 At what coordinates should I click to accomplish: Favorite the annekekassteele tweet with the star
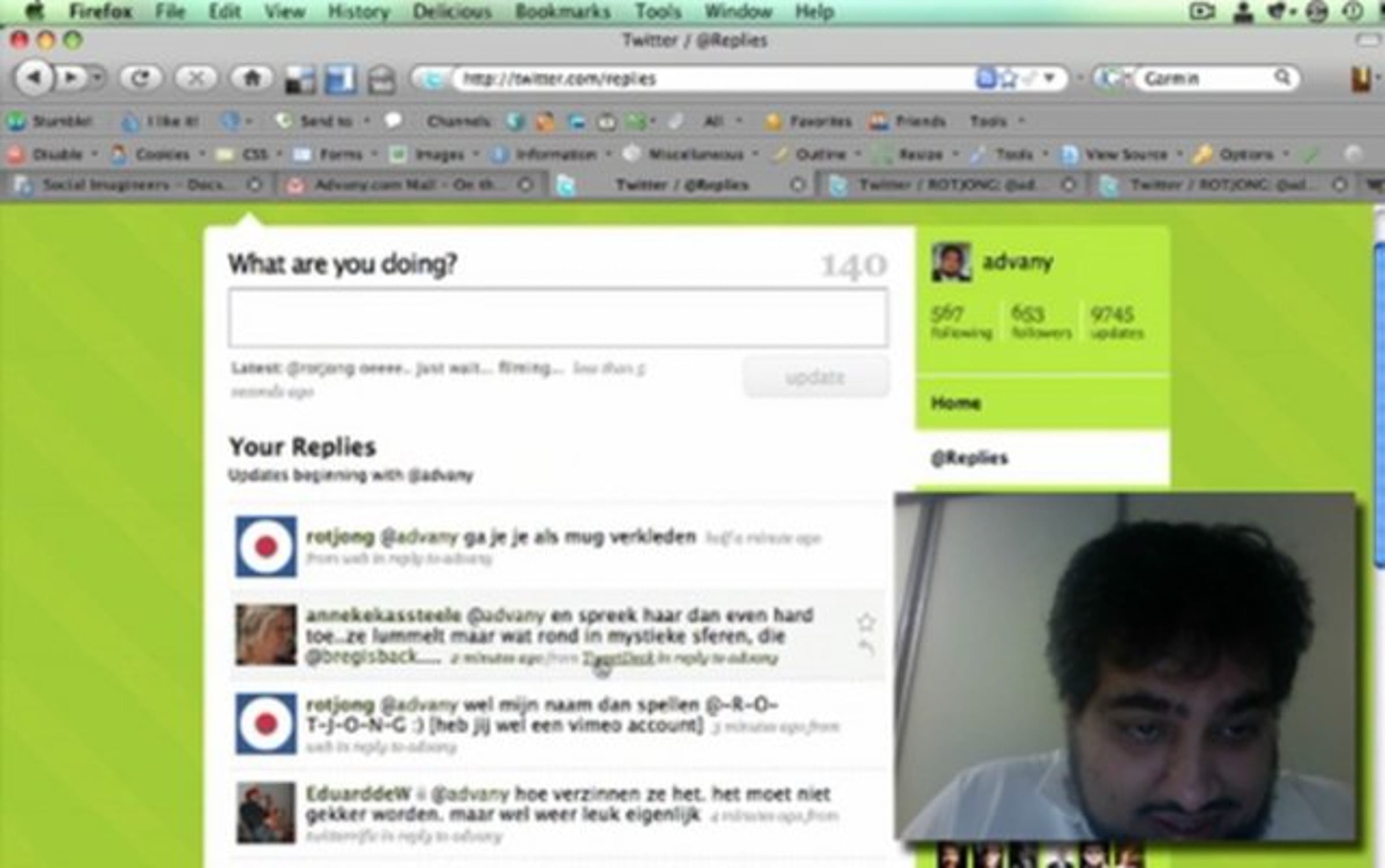coord(866,622)
